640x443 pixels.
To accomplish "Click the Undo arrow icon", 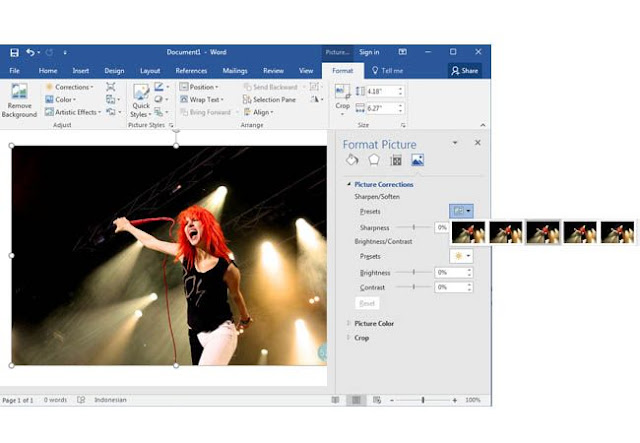I will click(30, 52).
